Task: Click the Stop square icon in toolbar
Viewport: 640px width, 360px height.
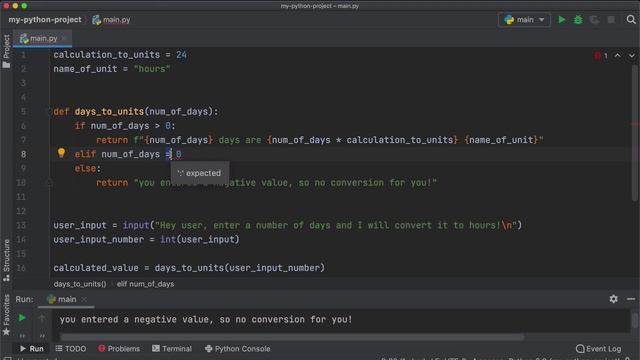Action: [x=611, y=20]
